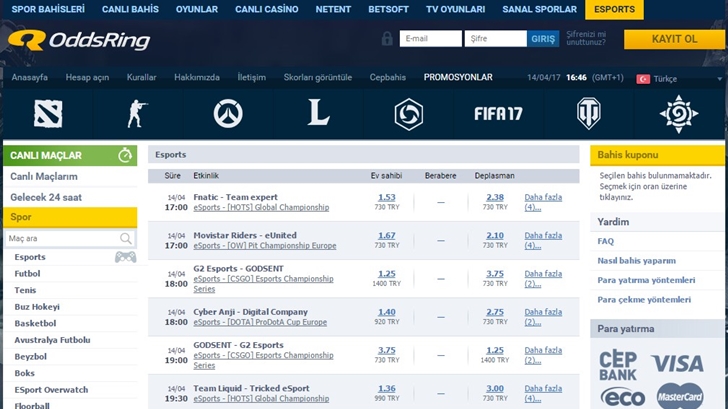728x409 pixels.
Task: Select odds 2.75 for Digital Company
Action: coord(495,312)
